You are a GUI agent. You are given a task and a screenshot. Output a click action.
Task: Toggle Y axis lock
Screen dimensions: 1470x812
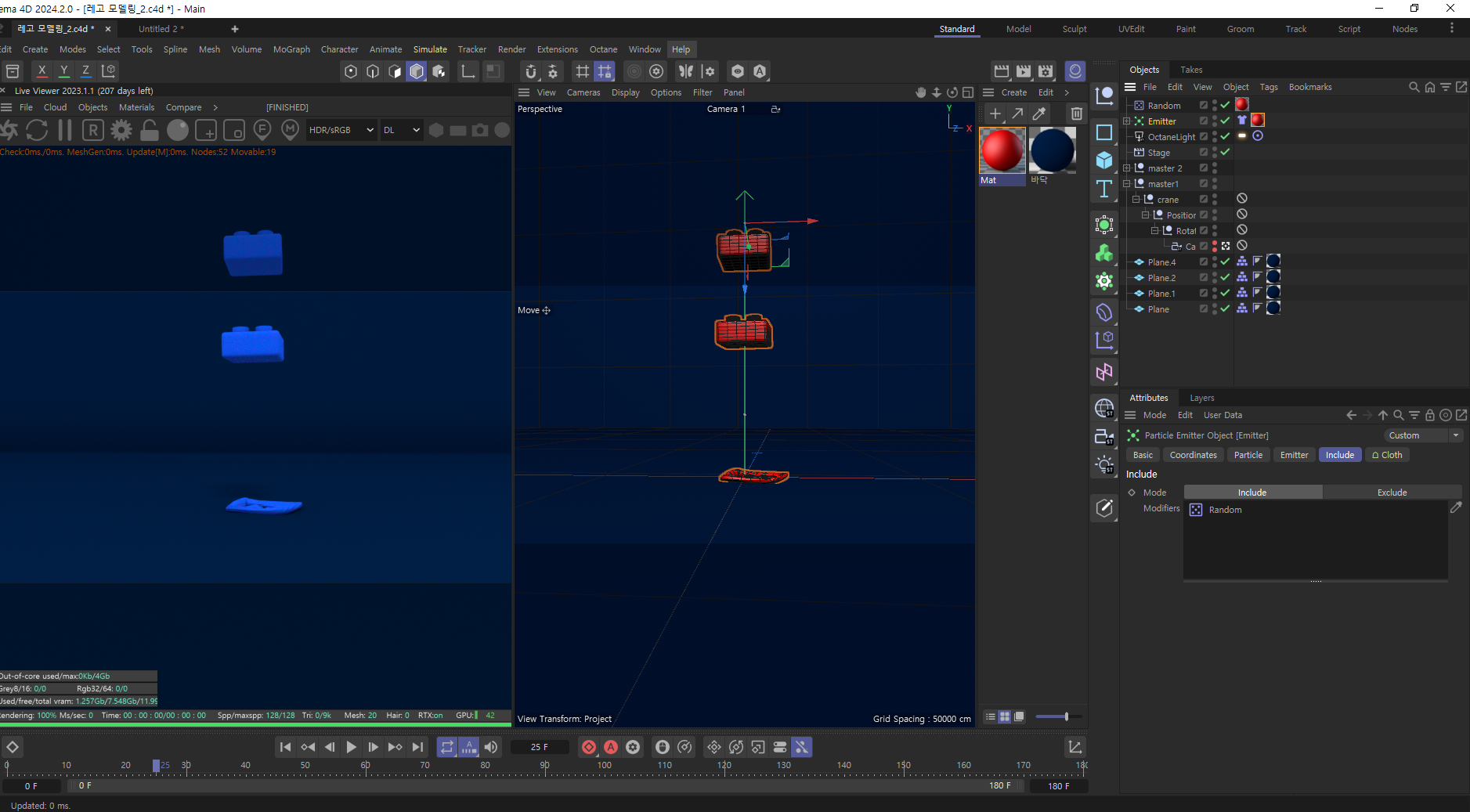coord(64,70)
